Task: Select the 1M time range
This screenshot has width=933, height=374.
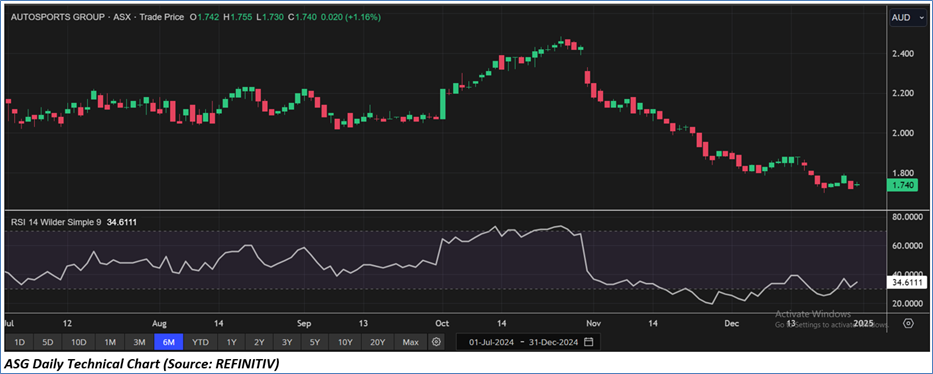Action: point(109,342)
